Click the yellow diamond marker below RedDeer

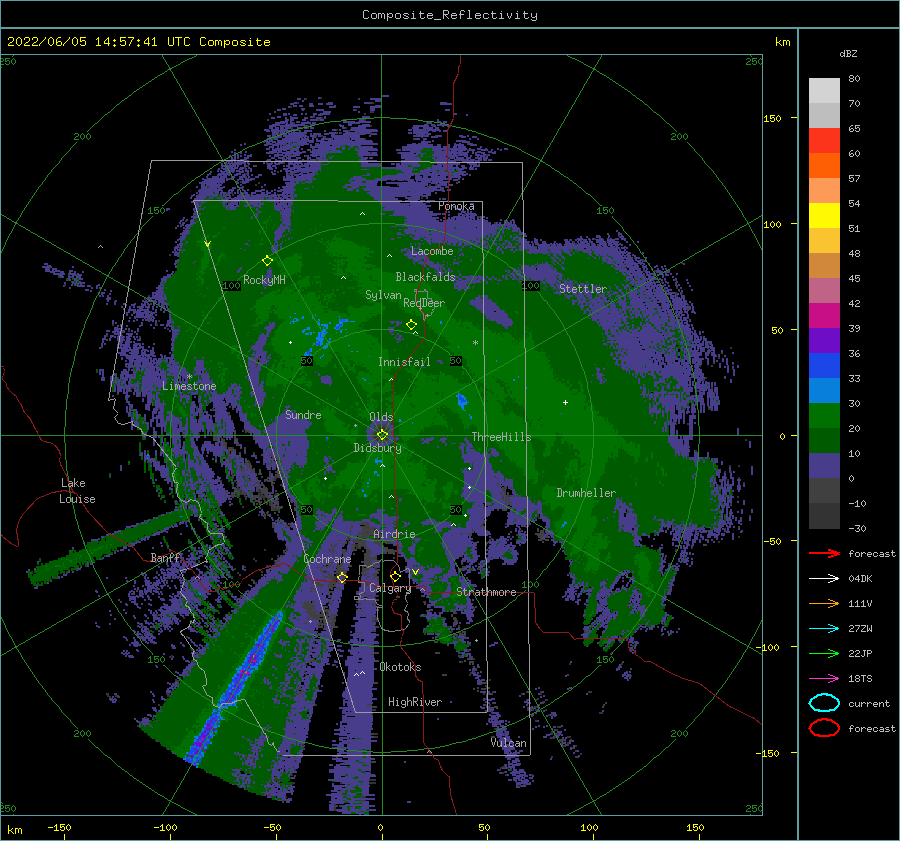coord(412,325)
